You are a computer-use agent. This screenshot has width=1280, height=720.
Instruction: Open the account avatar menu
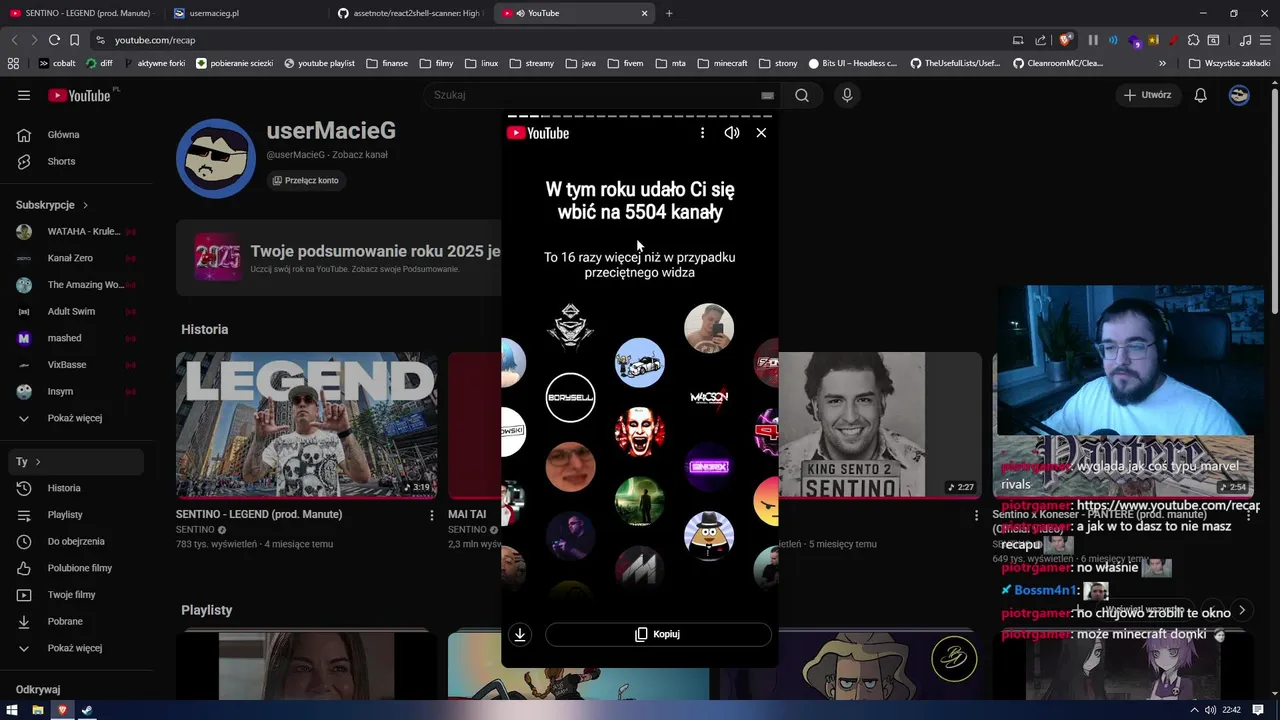(1239, 95)
